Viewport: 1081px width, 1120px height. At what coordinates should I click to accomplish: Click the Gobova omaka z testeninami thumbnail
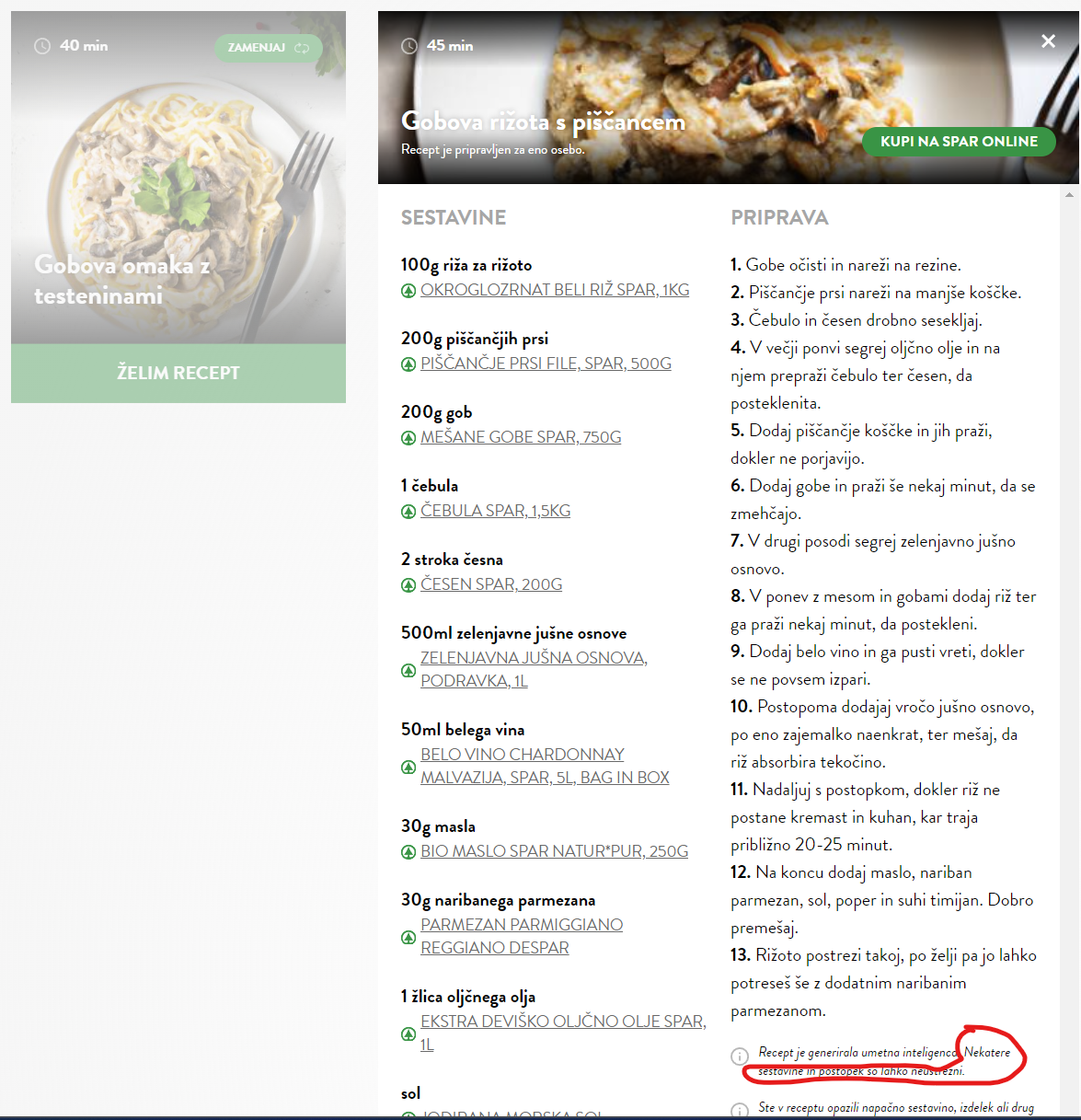coord(178,178)
